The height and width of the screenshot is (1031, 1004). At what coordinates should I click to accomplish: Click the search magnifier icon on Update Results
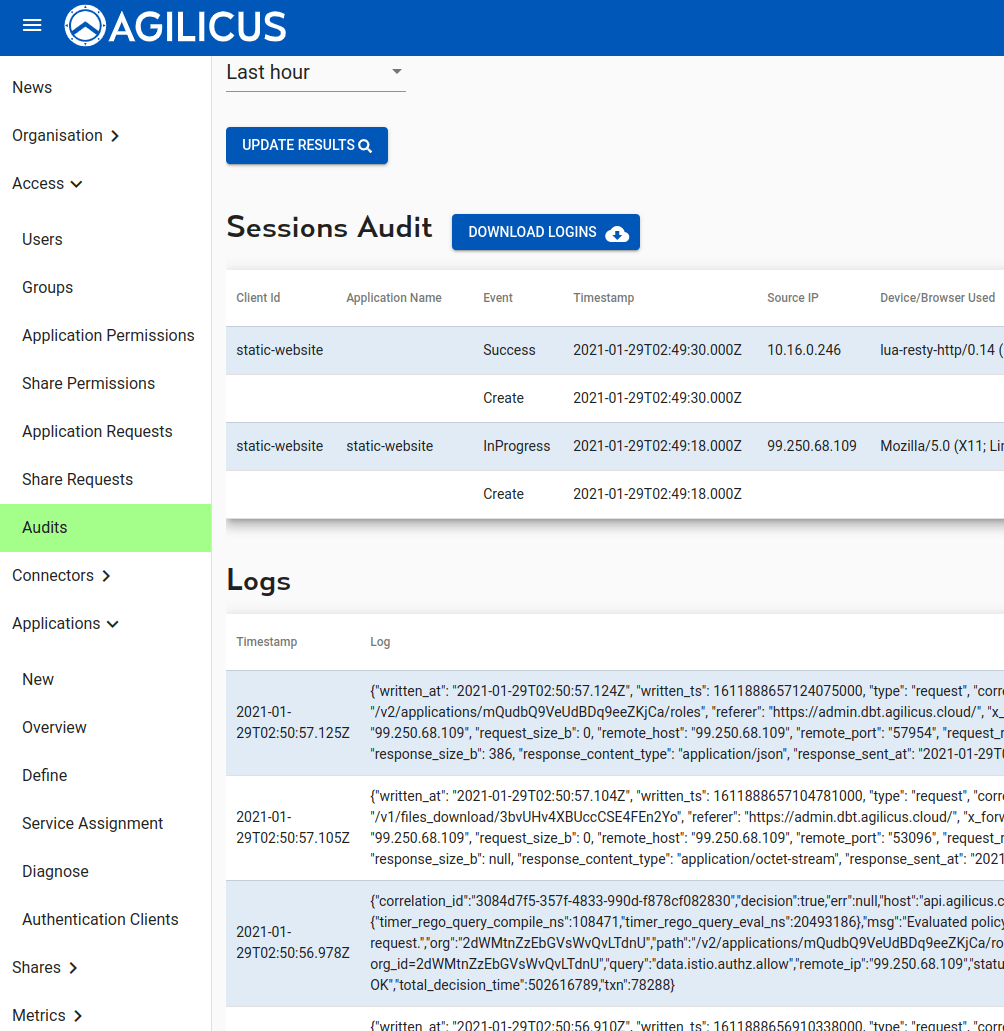pos(365,146)
